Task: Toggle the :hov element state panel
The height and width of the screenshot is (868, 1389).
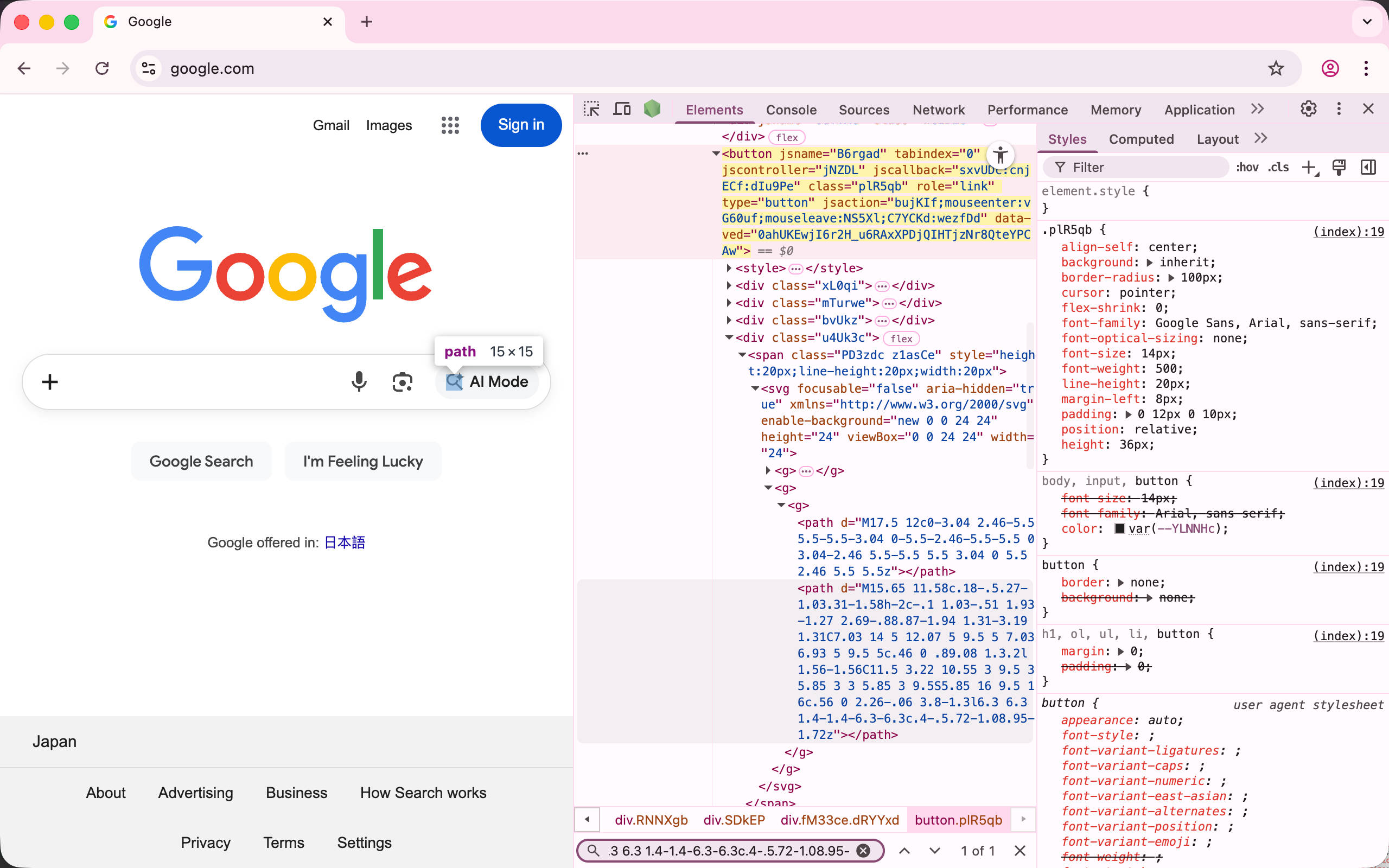Action: (1247, 168)
